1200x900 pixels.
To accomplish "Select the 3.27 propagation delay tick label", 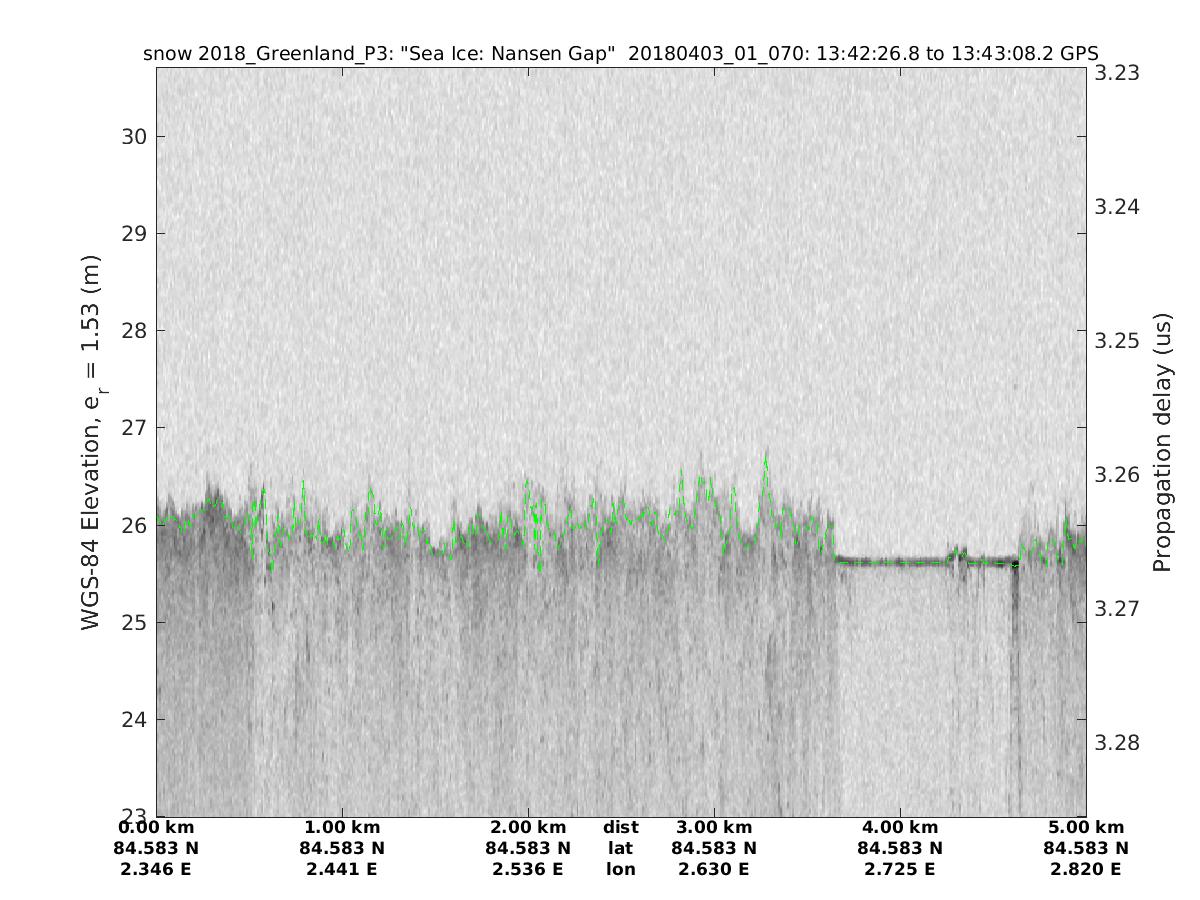I will (x=1117, y=609).
